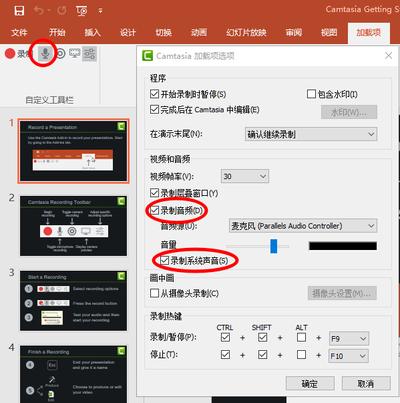Select slide 2 thumbnail Camtasia Recording Toolbar
400x403 pixels.
(x=73, y=226)
